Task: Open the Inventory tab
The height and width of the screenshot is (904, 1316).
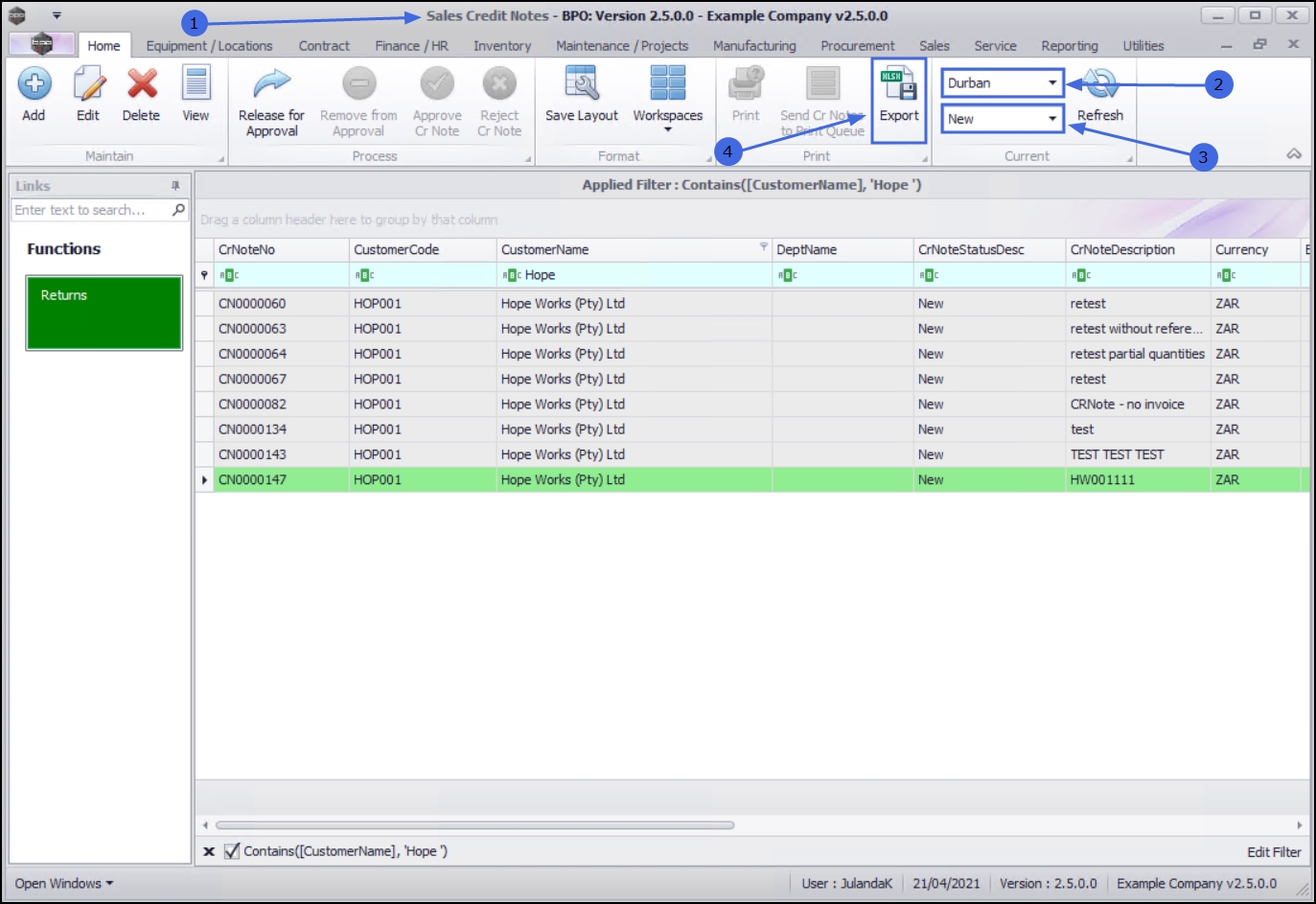Action: [501, 46]
